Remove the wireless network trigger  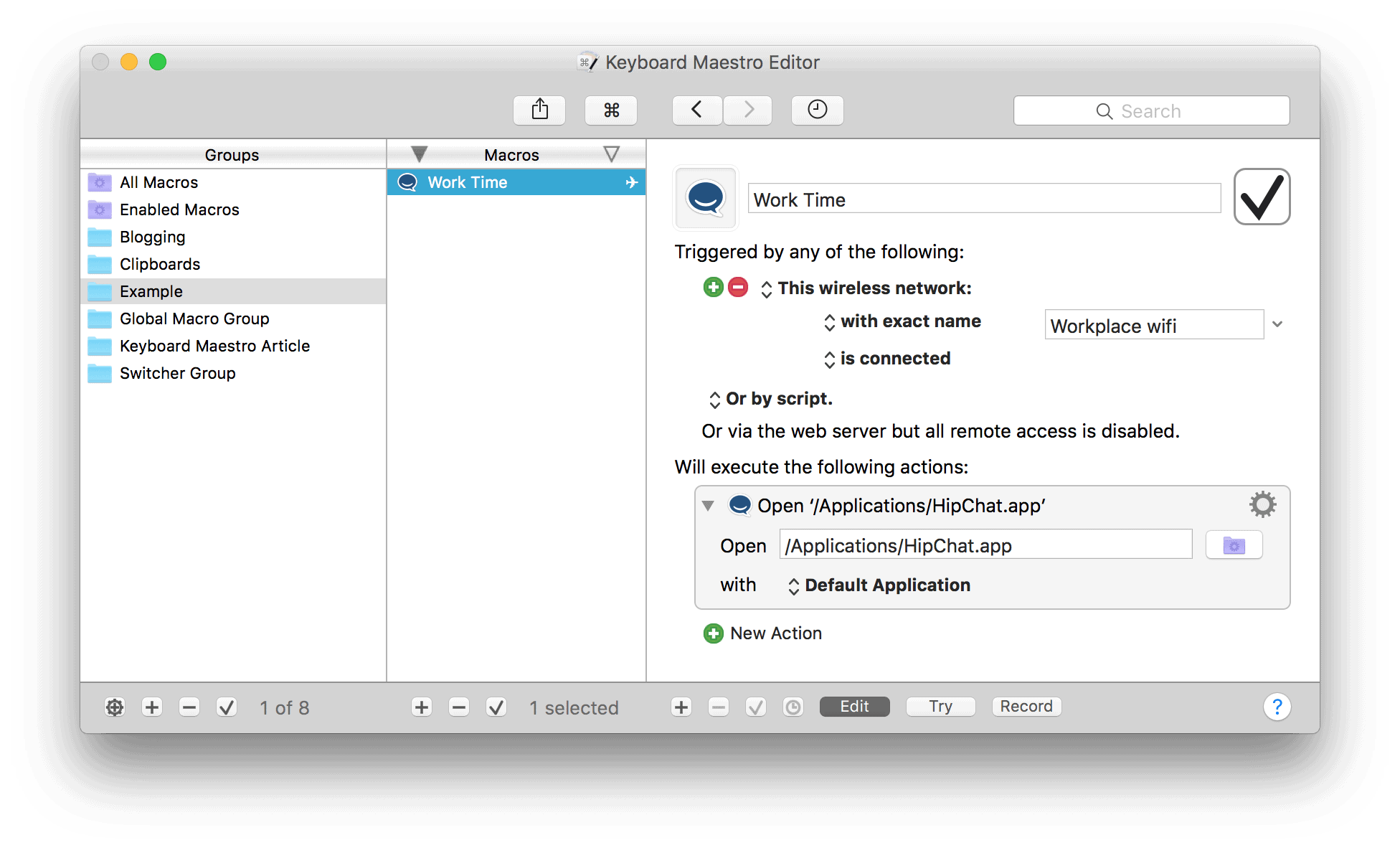[738, 288]
